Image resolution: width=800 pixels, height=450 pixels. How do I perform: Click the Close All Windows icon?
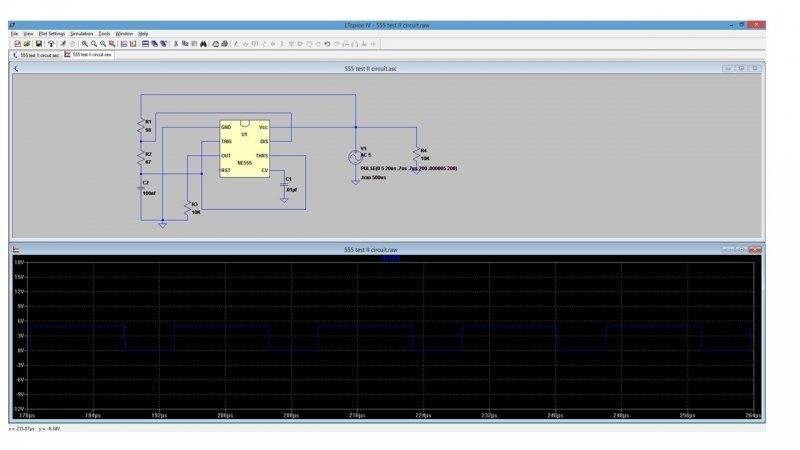[164, 44]
